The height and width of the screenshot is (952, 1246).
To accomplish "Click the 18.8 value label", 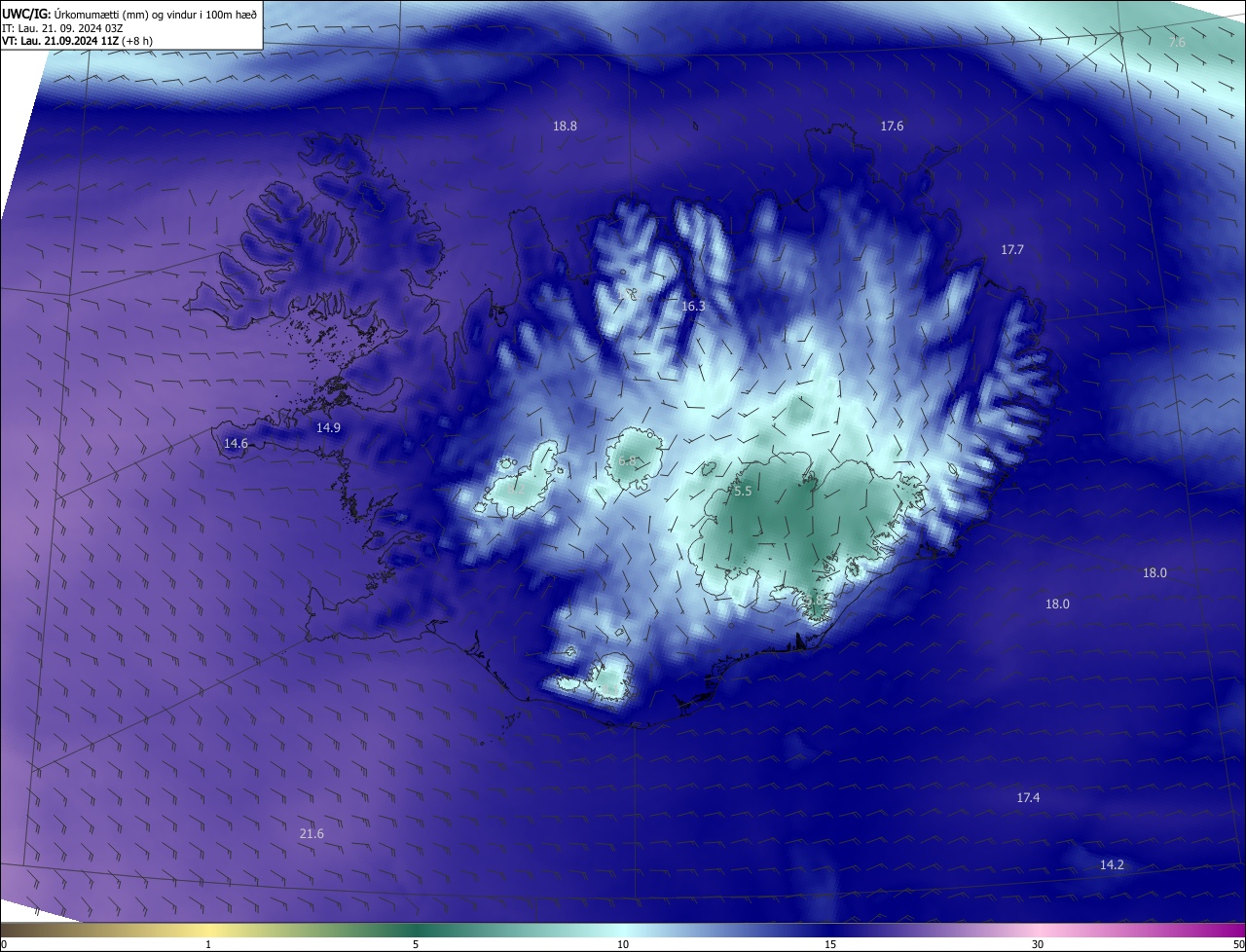I will click(565, 126).
